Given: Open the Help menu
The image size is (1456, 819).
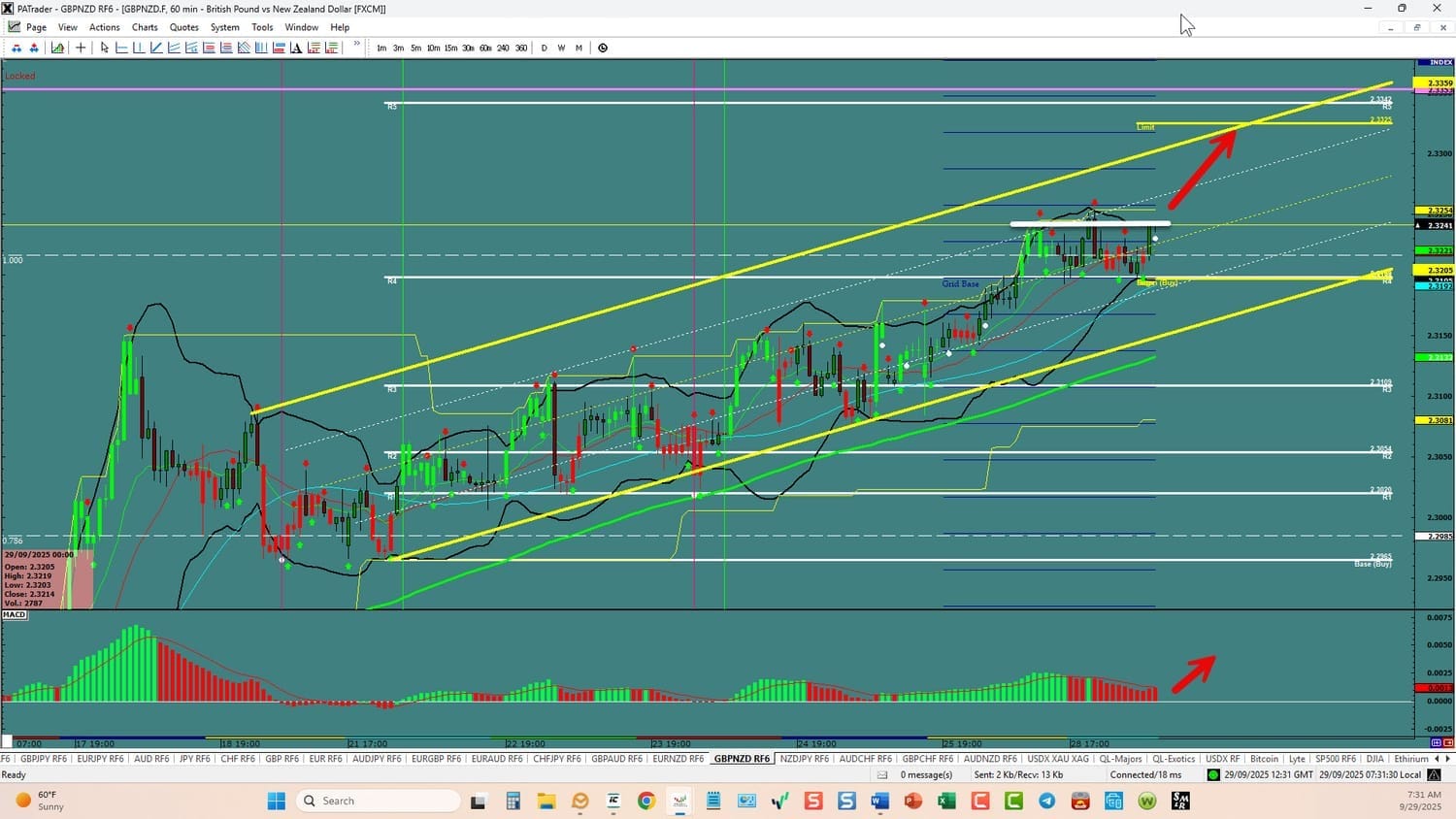Looking at the screenshot, I should coord(340,27).
